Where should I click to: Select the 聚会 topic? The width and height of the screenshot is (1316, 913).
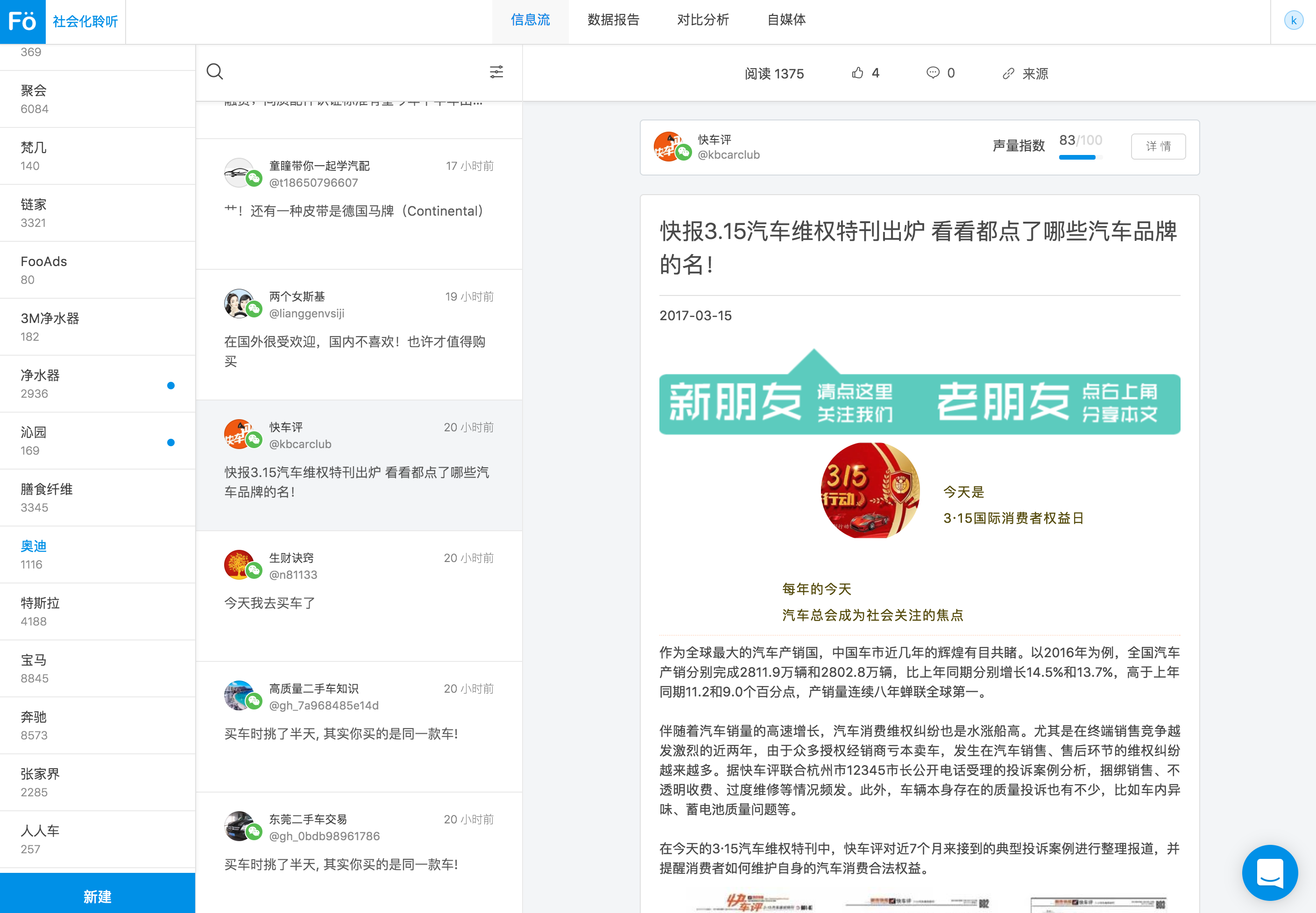tap(97, 99)
